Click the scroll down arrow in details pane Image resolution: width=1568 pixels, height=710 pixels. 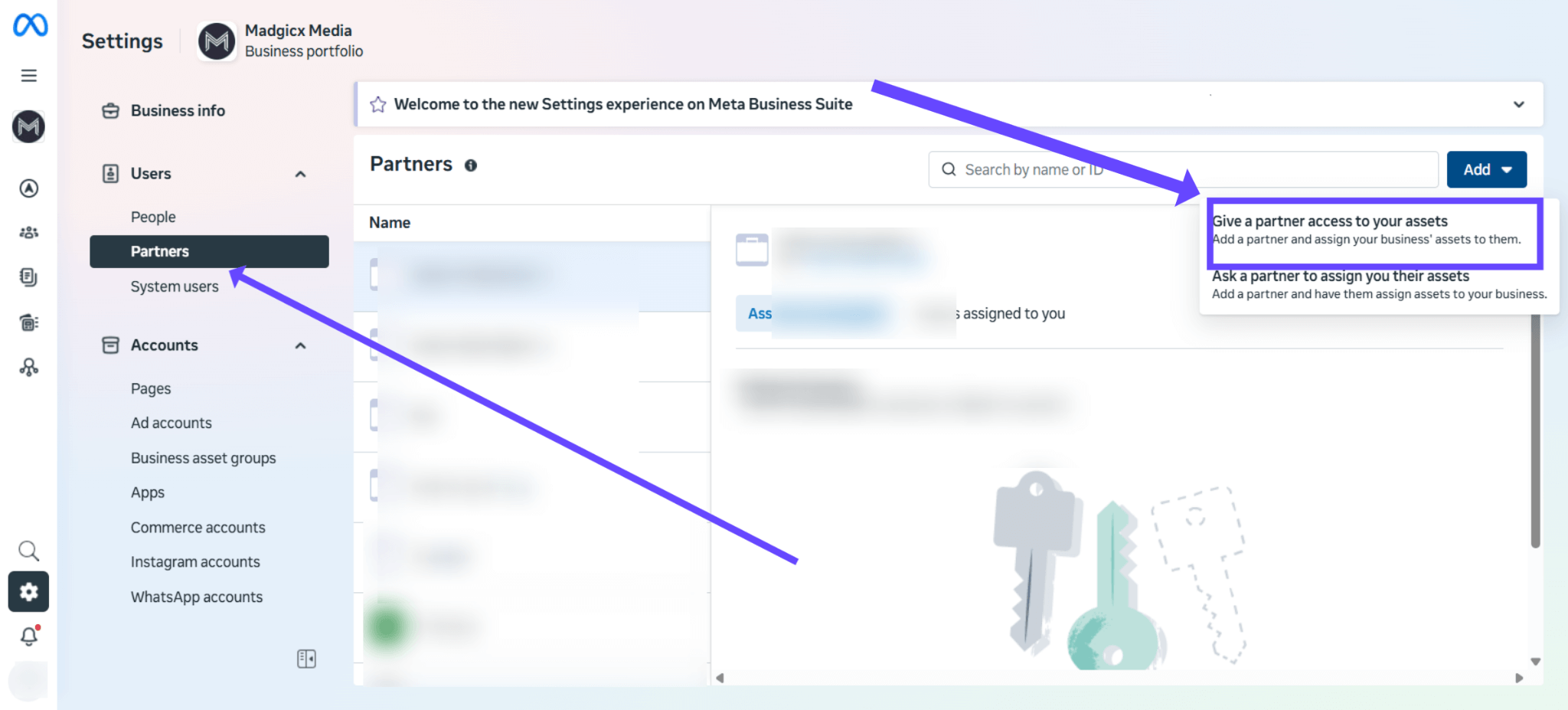tap(1535, 661)
